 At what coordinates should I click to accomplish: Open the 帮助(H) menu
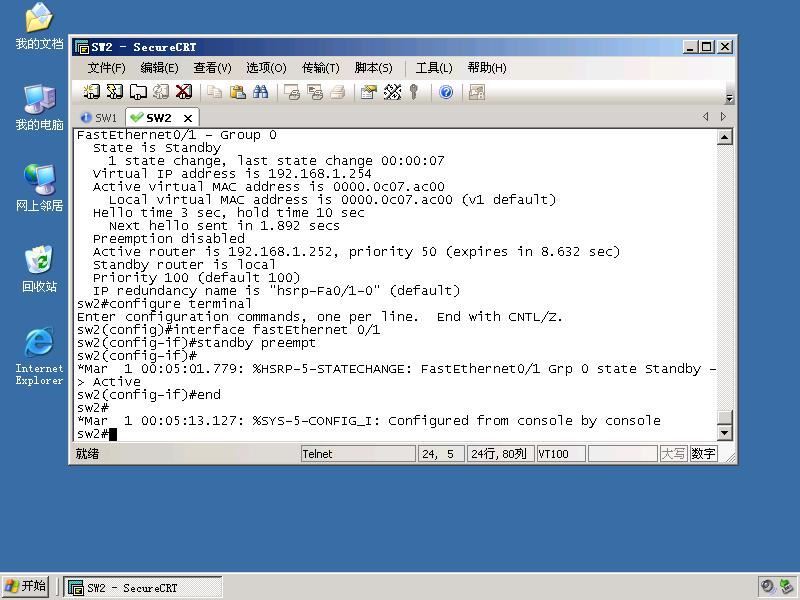[x=487, y=68]
